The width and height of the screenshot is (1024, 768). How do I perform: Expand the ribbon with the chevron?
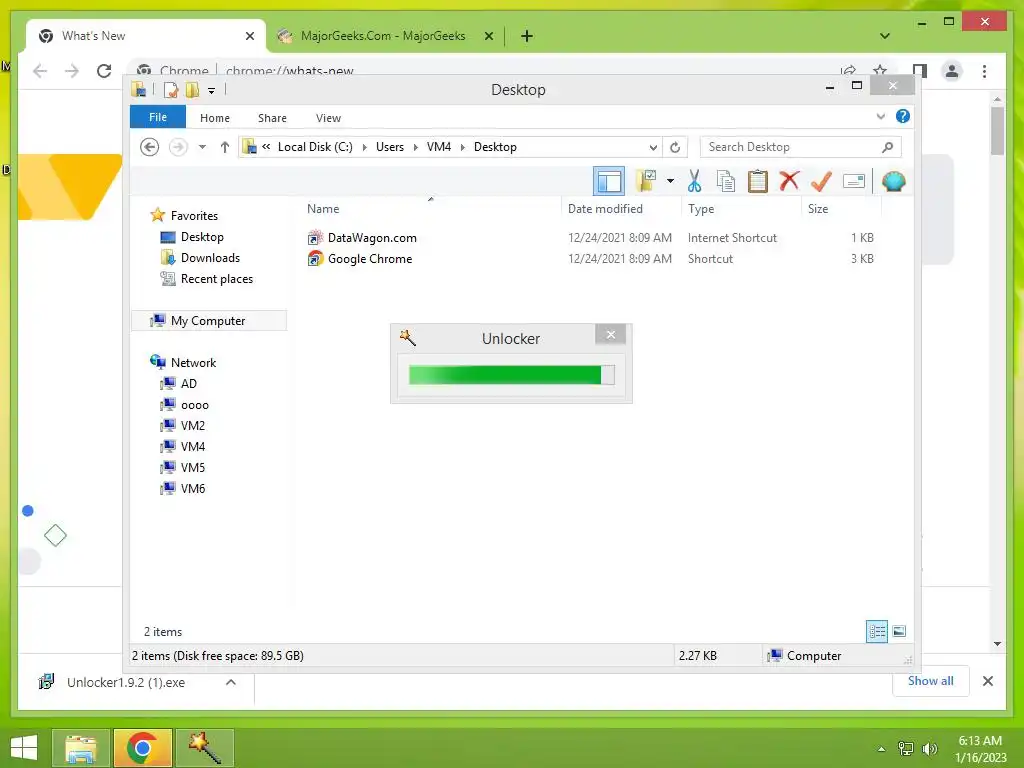point(881,116)
